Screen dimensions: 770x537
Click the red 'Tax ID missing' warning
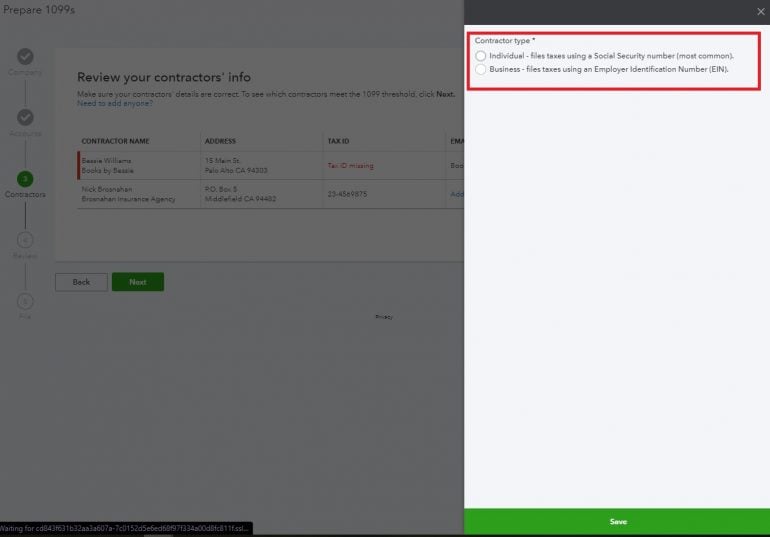[x=350, y=165]
